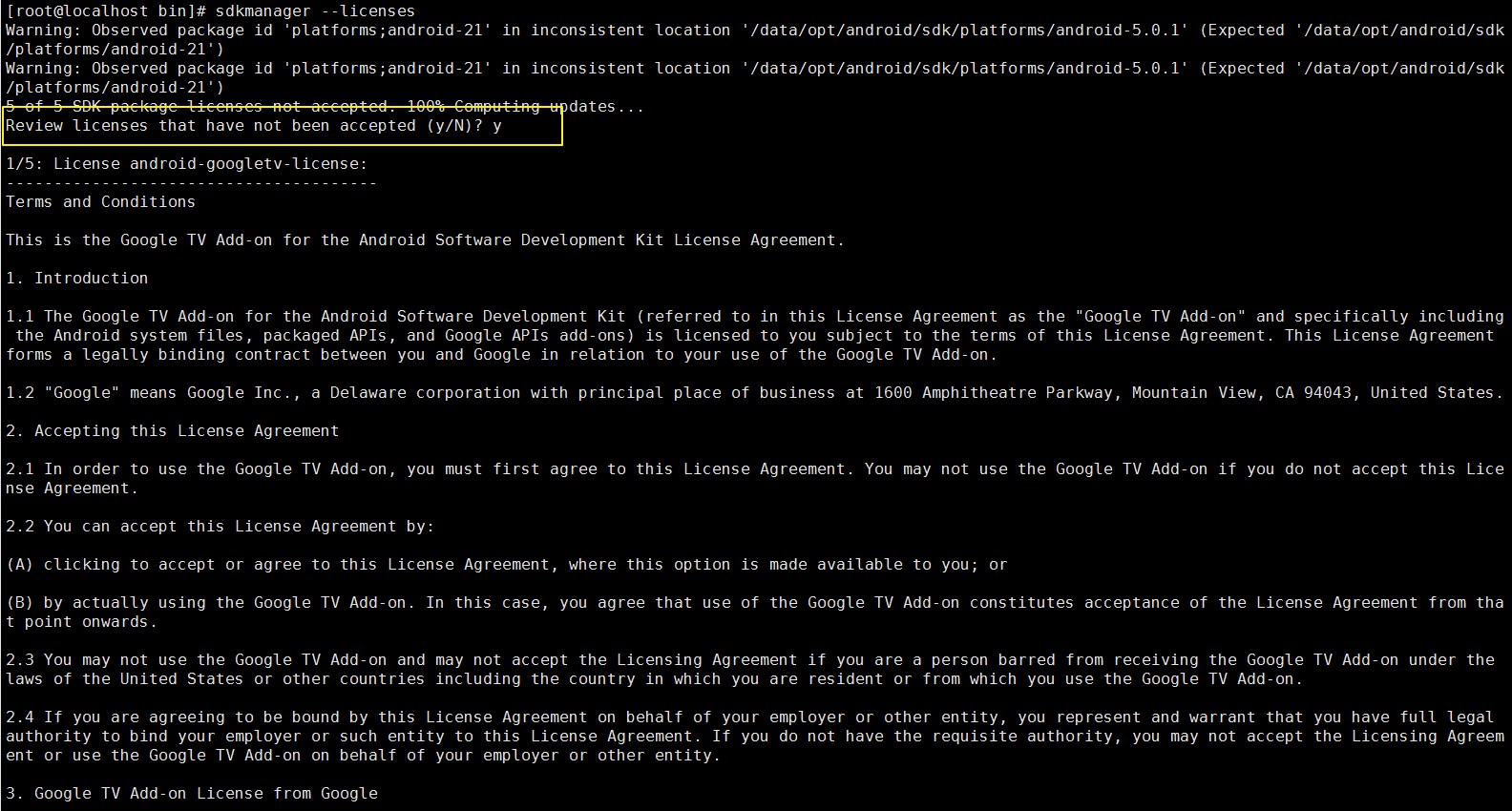Image resolution: width=1512 pixels, height=811 pixels.
Task: Click '3. Google TV Add-on License from Google'
Action: pyautogui.click(x=192, y=794)
